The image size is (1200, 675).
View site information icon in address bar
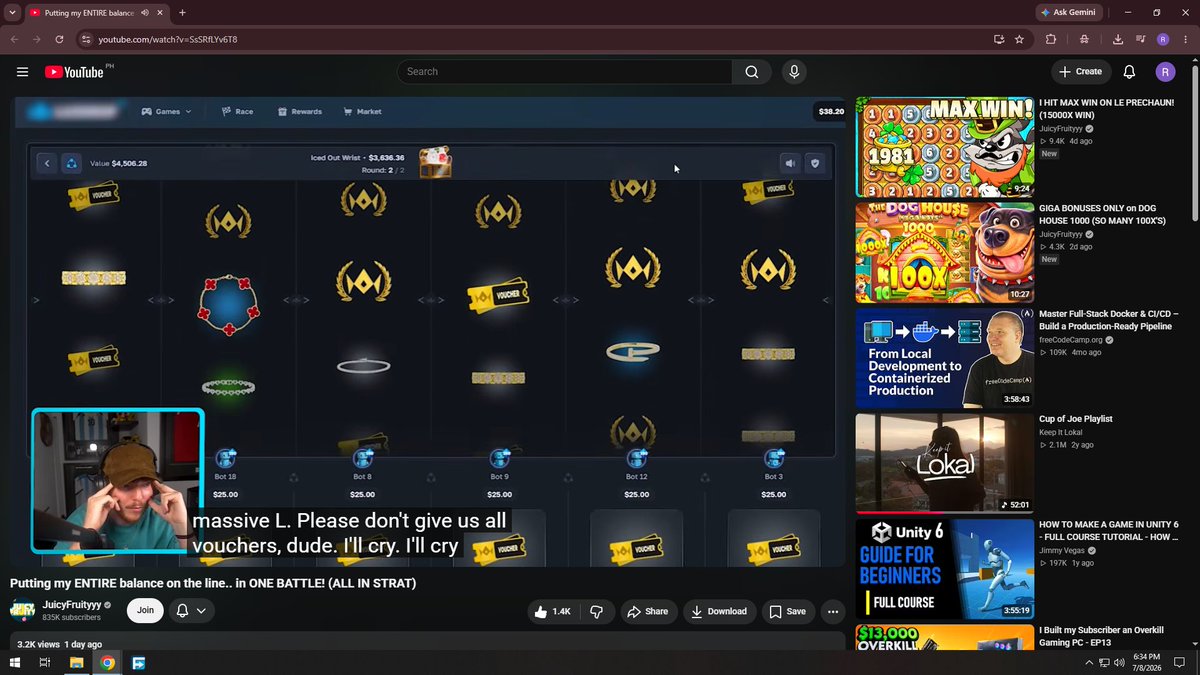click(x=86, y=39)
